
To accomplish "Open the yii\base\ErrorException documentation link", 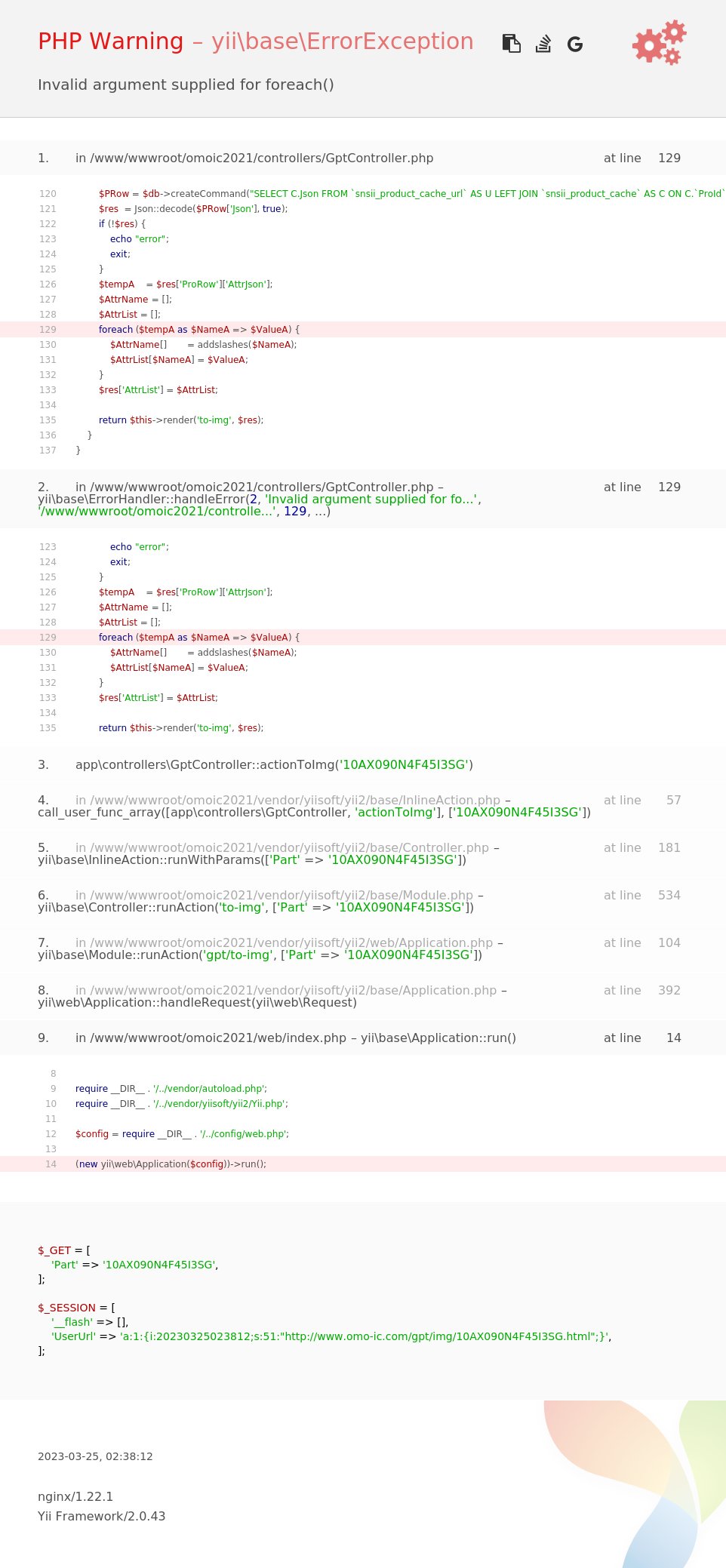I will 342,42.
